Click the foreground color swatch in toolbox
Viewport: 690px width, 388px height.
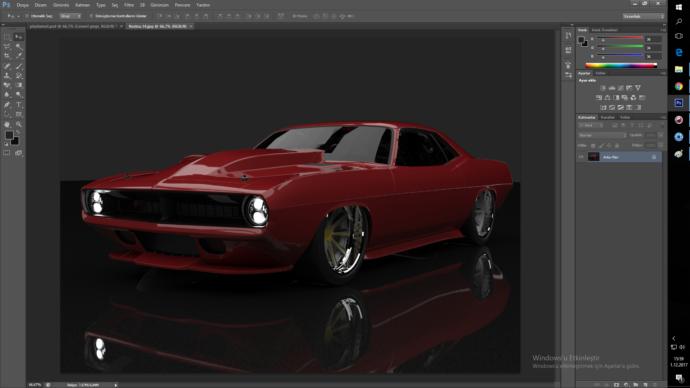[9, 136]
